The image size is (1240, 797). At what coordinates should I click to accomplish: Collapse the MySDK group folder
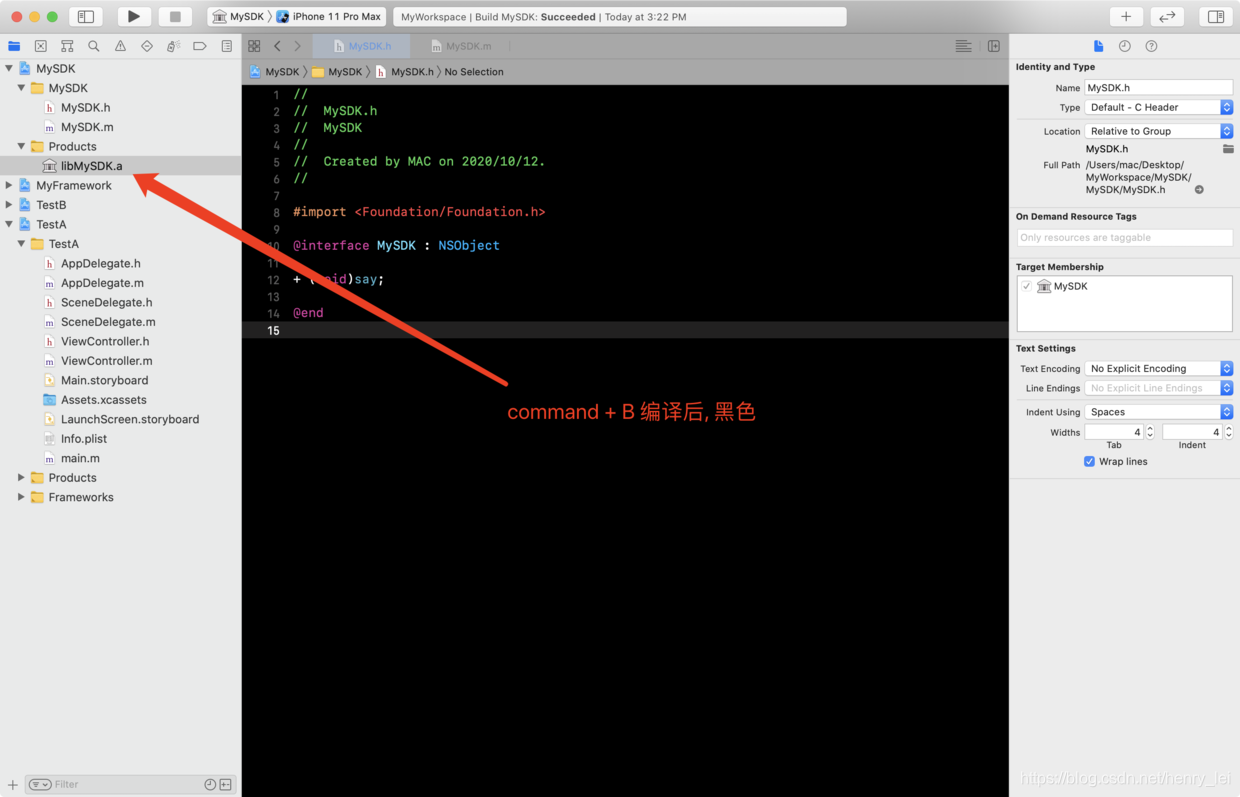click(x=21, y=88)
